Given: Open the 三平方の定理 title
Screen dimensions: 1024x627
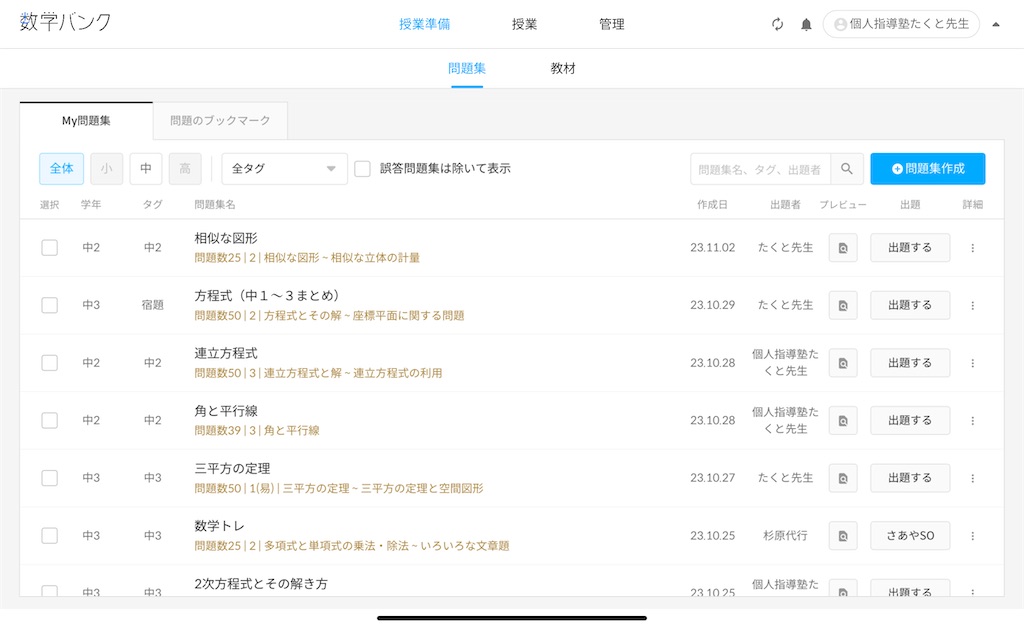Looking at the screenshot, I should pyautogui.click(x=232, y=468).
